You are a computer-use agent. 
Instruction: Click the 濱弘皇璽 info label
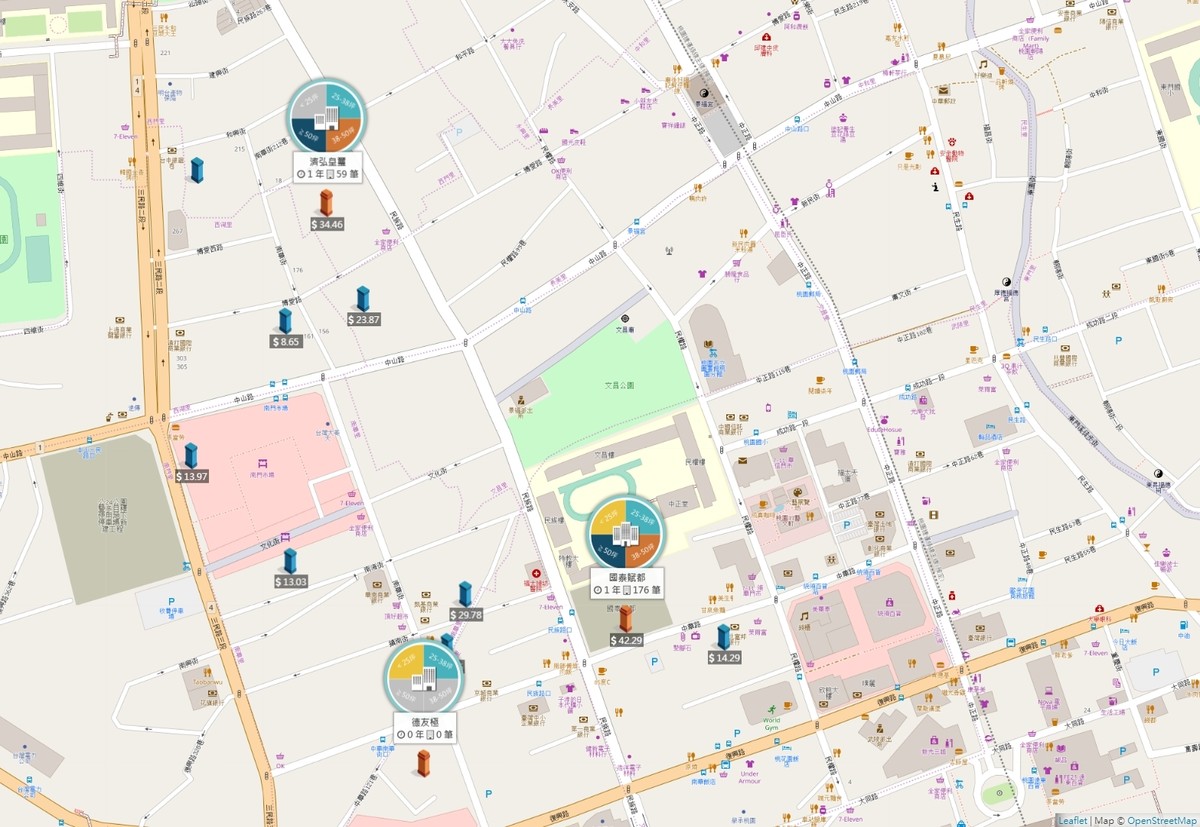pos(327,166)
